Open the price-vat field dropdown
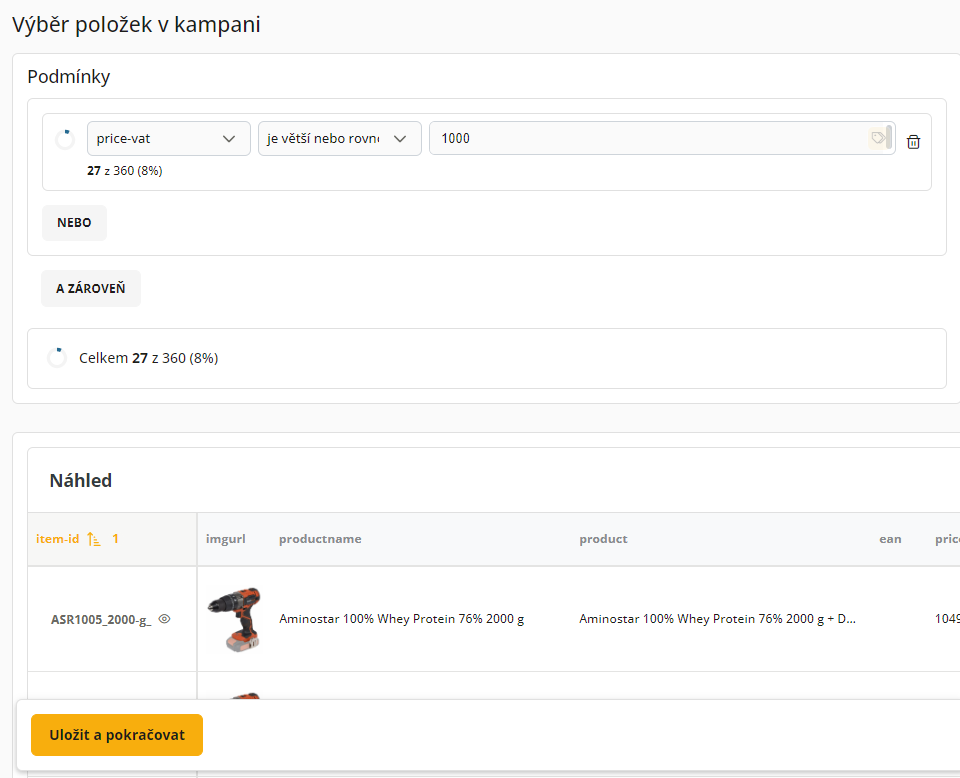Viewport: 960px width, 778px height. pos(168,138)
